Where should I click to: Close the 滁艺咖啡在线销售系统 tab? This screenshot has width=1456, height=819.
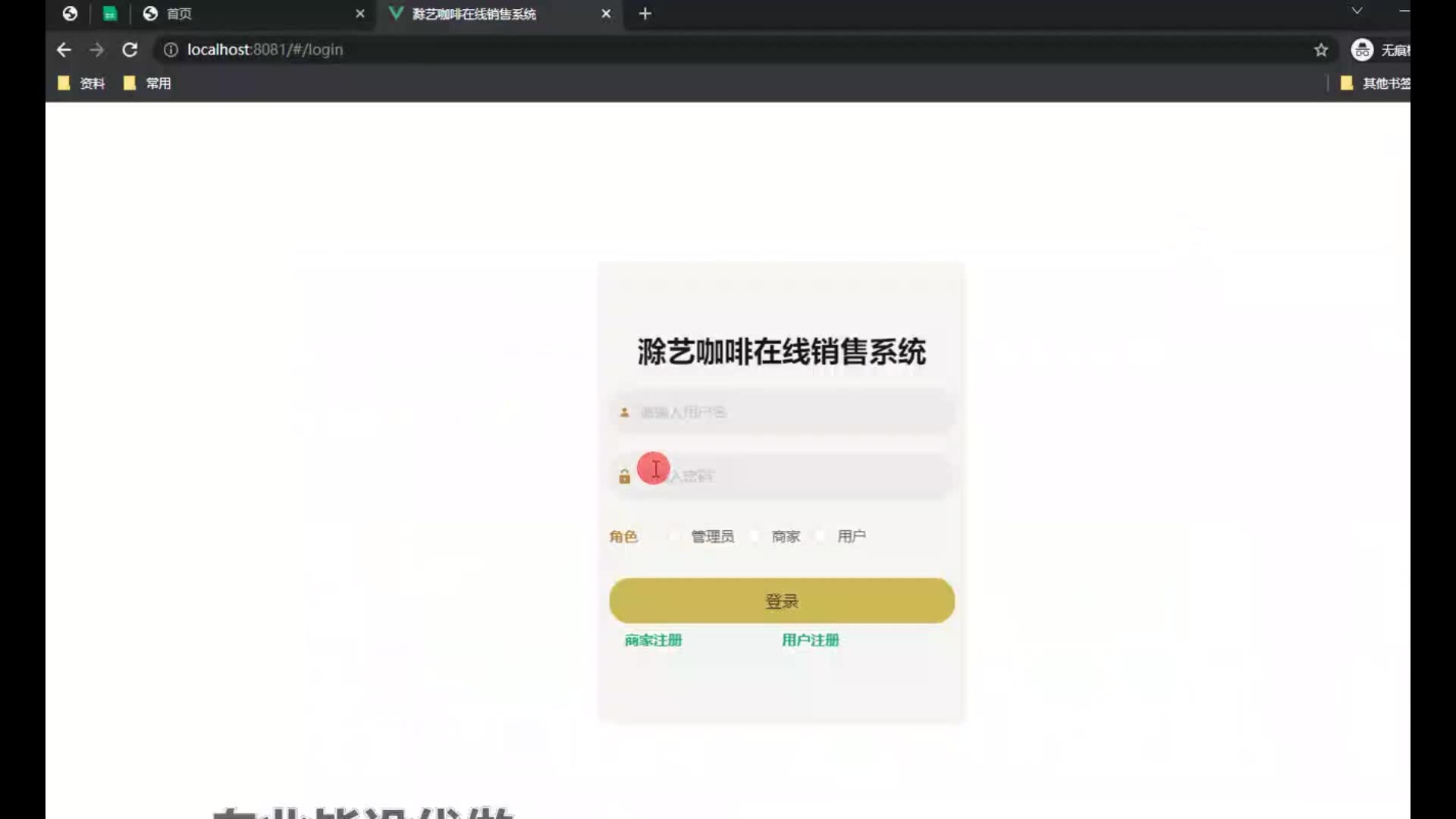[x=606, y=14]
